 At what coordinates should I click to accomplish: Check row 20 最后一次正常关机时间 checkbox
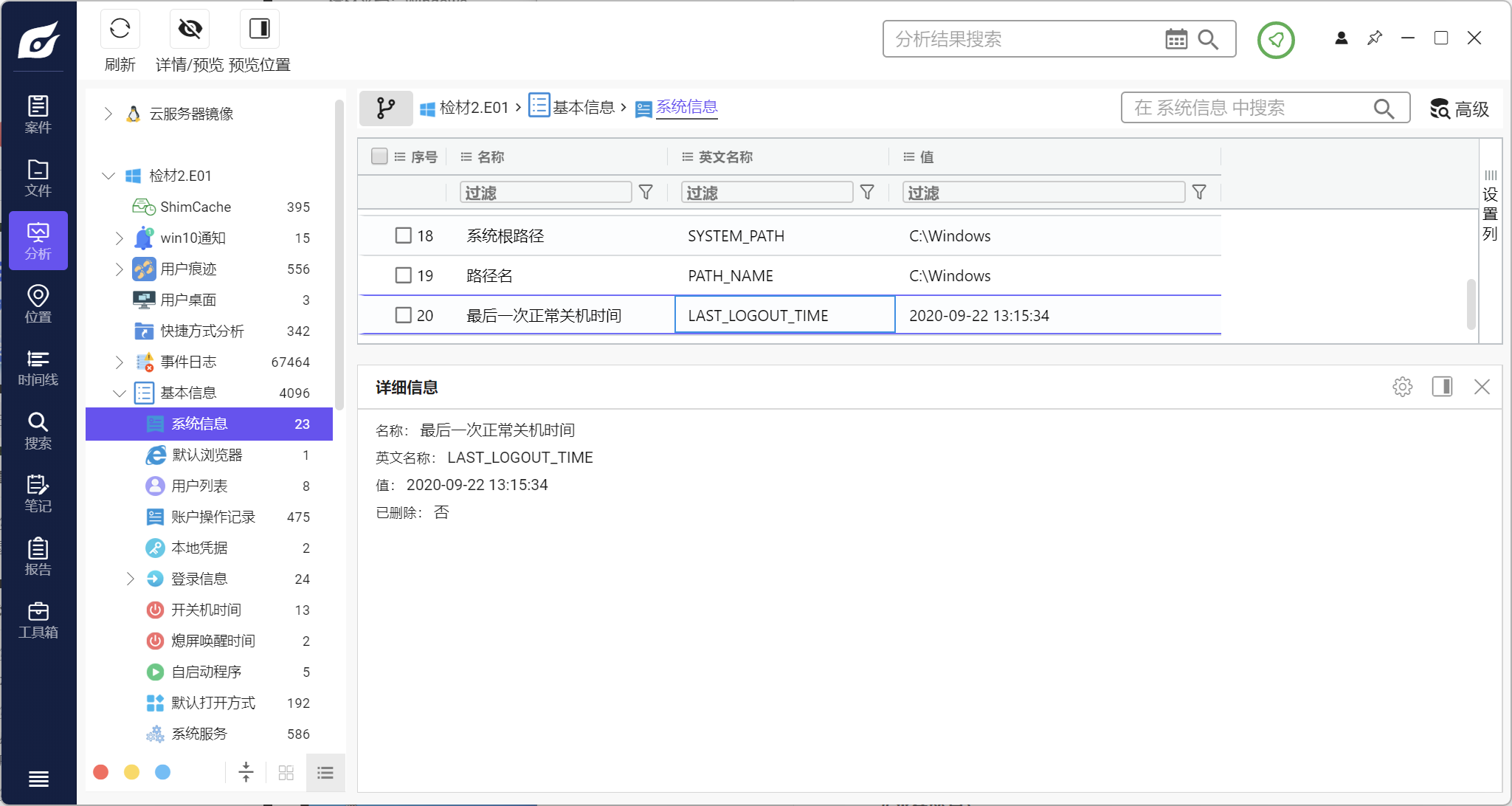(x=403, y=315)
